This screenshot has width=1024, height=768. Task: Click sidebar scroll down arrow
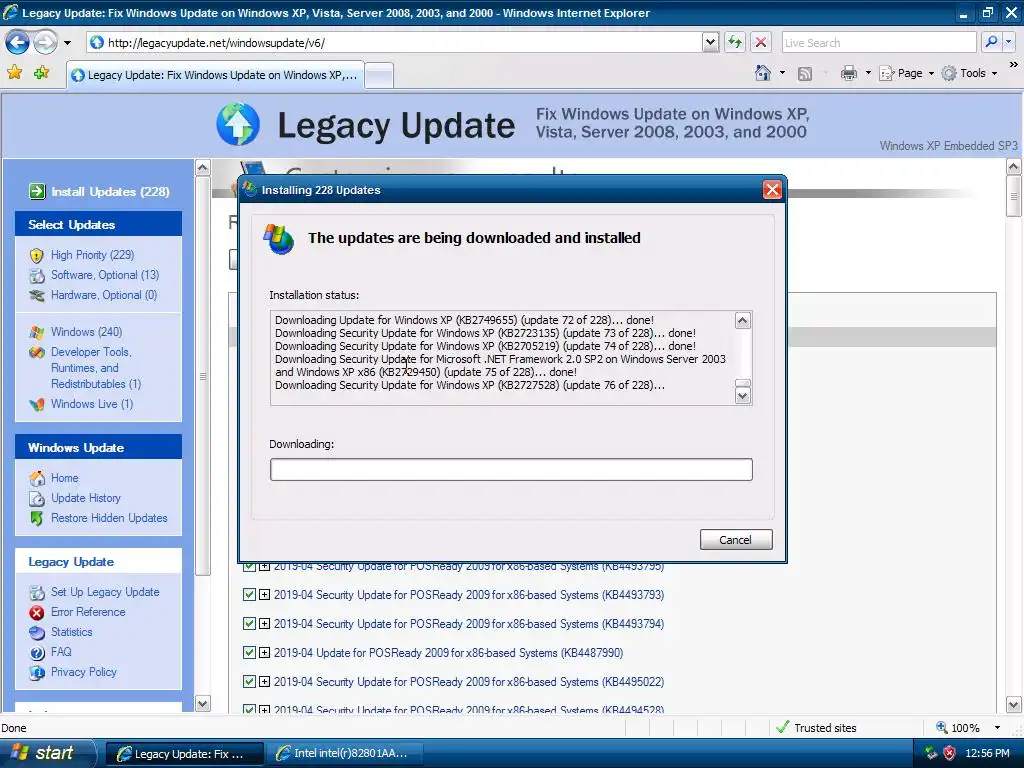(202, 704)
